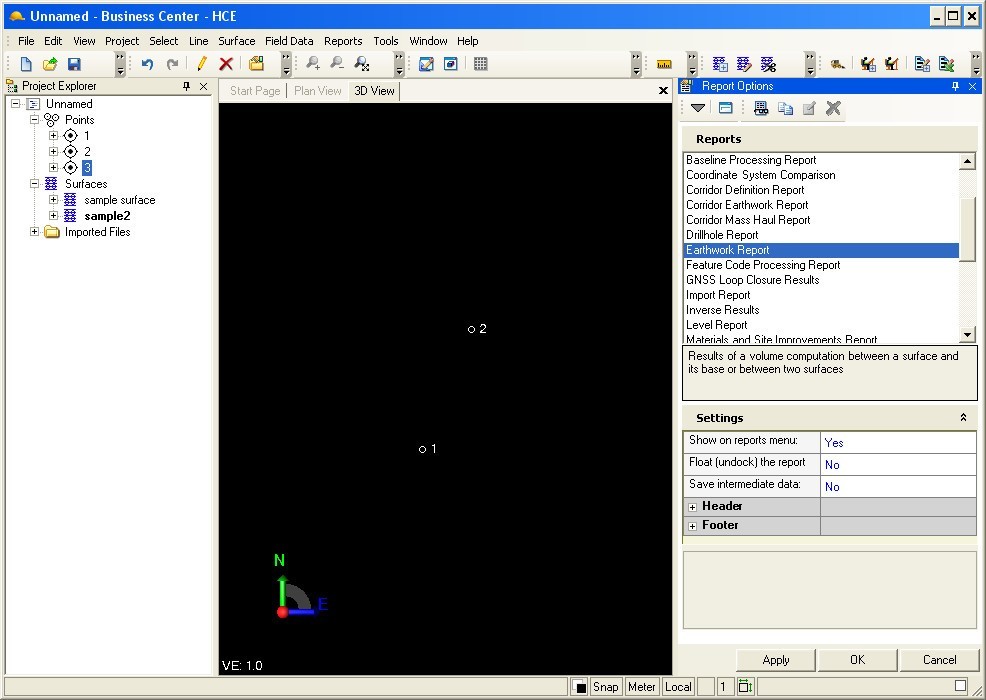The image size is (986, 700).
Task: Click the document icon with green arrow
Action: [x=946, y=64]
